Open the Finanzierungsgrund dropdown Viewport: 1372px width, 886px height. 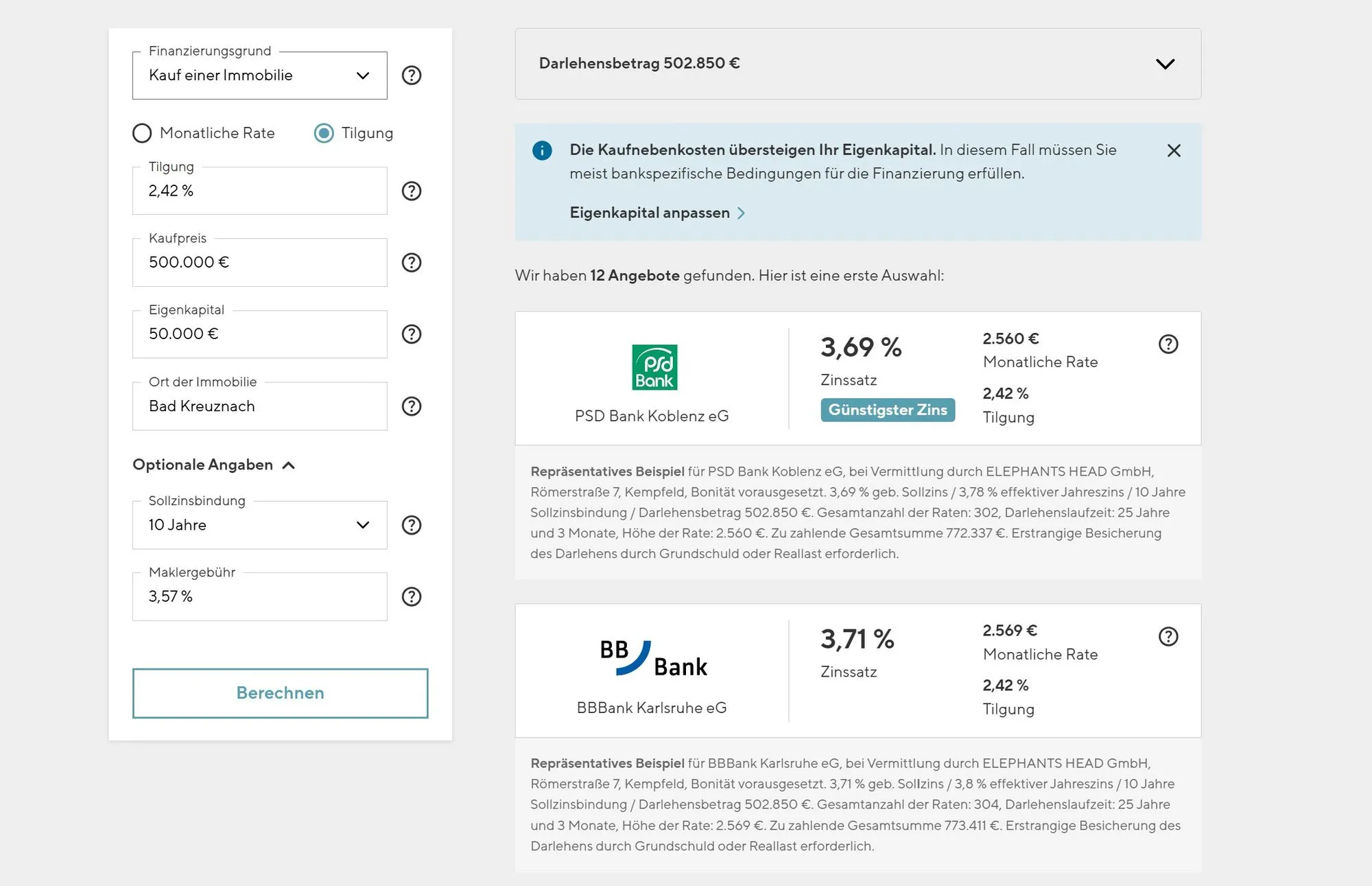[259, 75]
